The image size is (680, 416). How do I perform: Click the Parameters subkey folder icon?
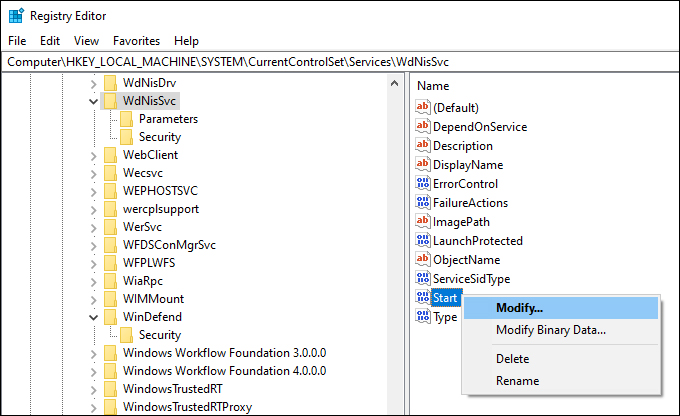(x=127, y=119)
